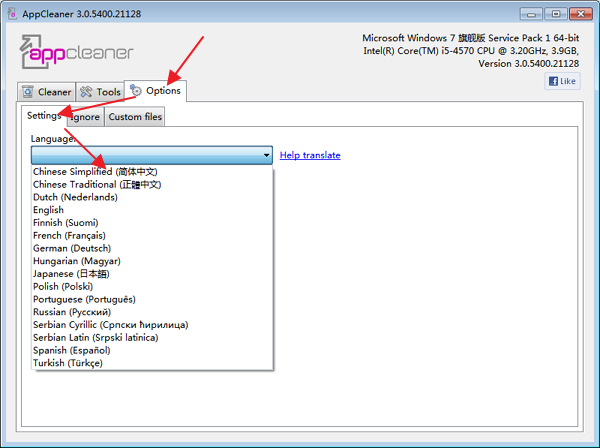Screen dimensions: 600x448
Task: Open the Settings sub-tab
Action: click(x=44, y=116)
